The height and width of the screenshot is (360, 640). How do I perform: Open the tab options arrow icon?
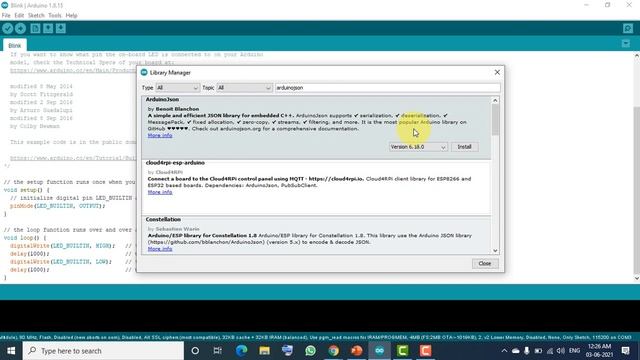pos(626,44)
